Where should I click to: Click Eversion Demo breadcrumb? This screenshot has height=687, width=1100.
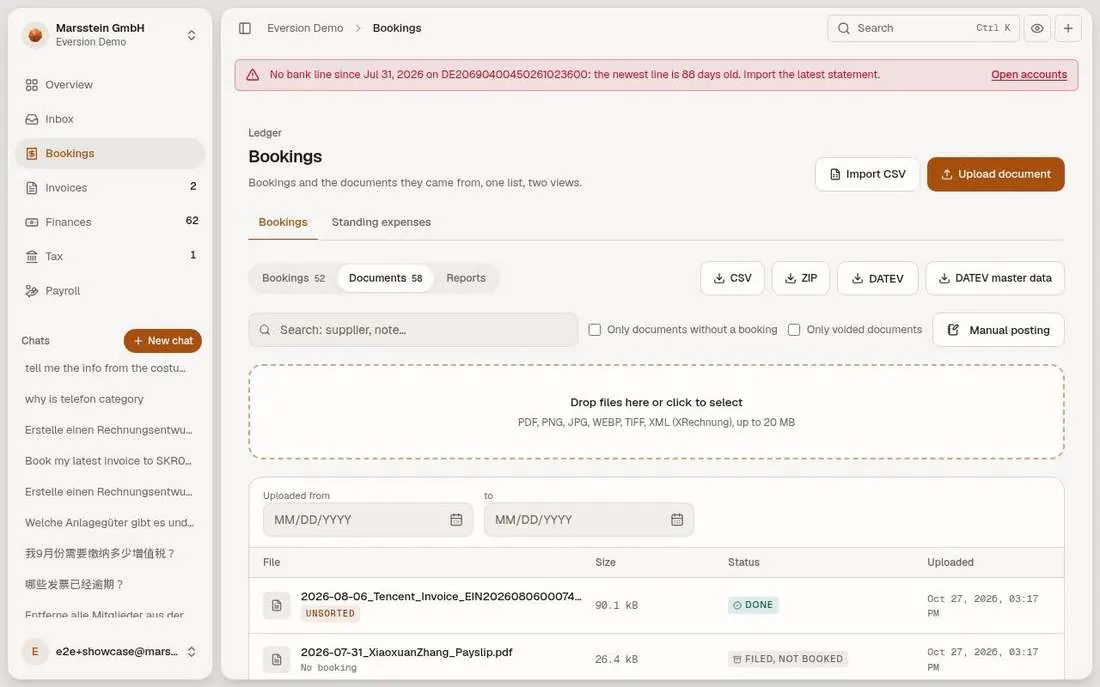[305, 28]
